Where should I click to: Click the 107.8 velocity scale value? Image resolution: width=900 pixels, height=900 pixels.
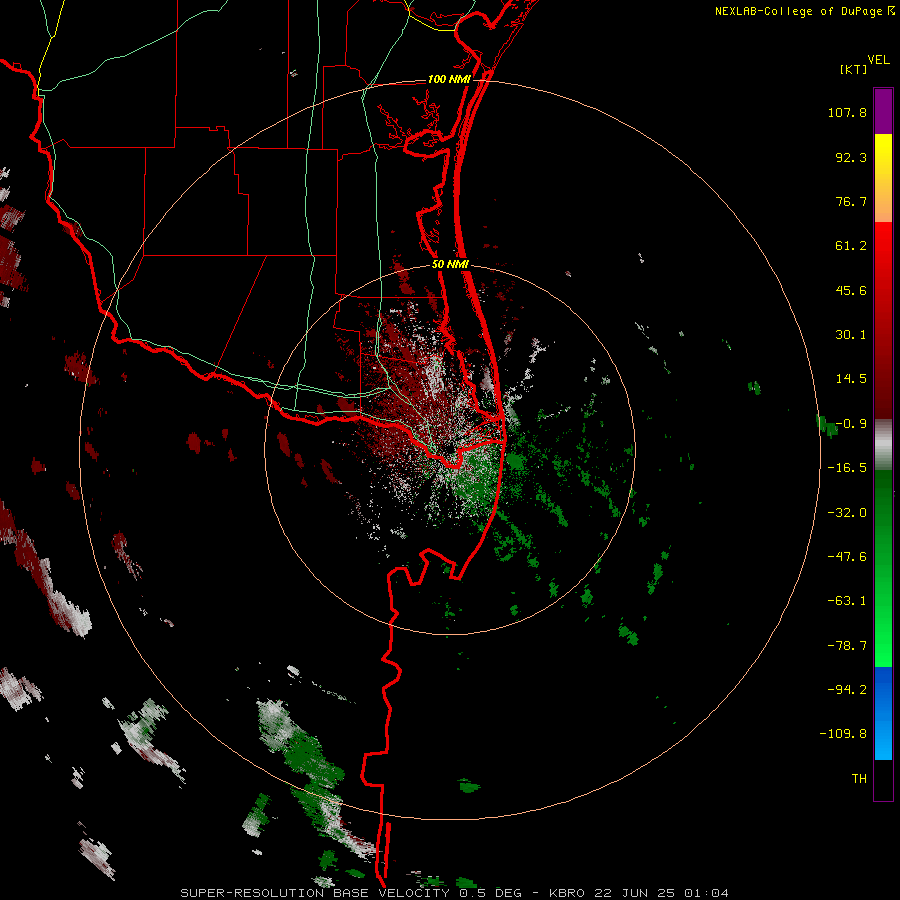847,112
